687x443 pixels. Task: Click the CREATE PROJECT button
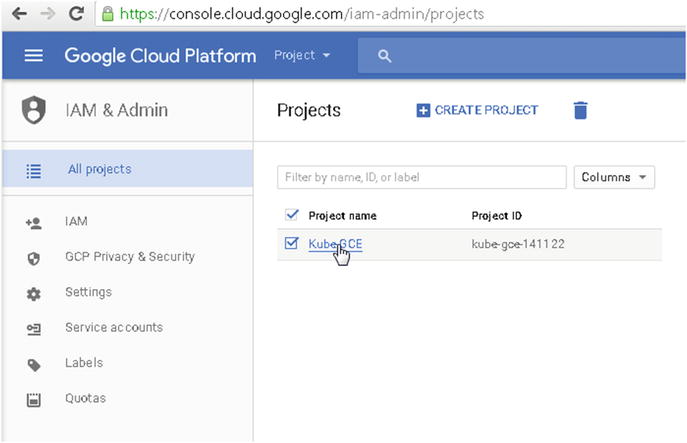click(477, 110)
